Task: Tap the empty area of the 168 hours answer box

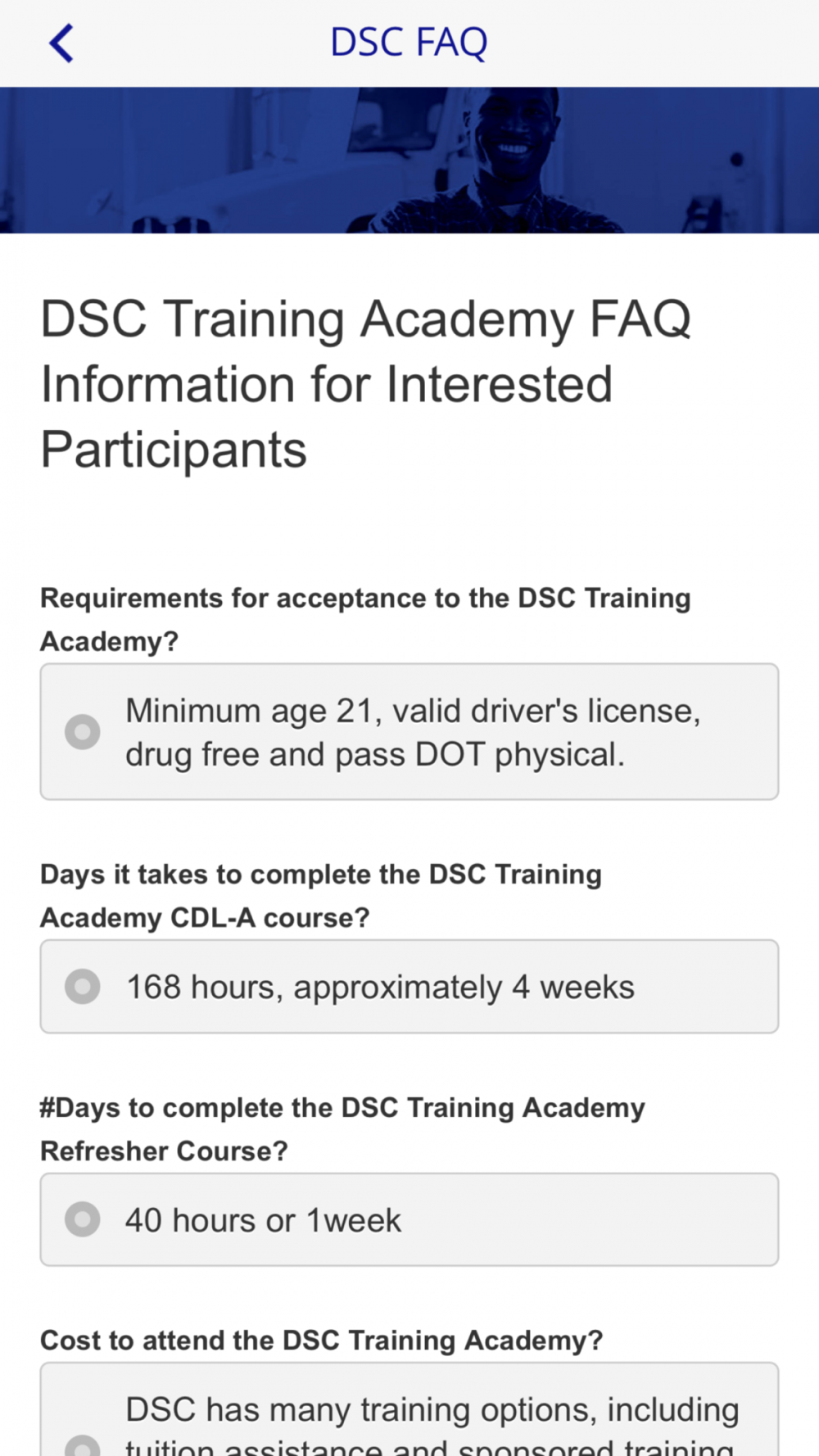Action: (704, 987)
